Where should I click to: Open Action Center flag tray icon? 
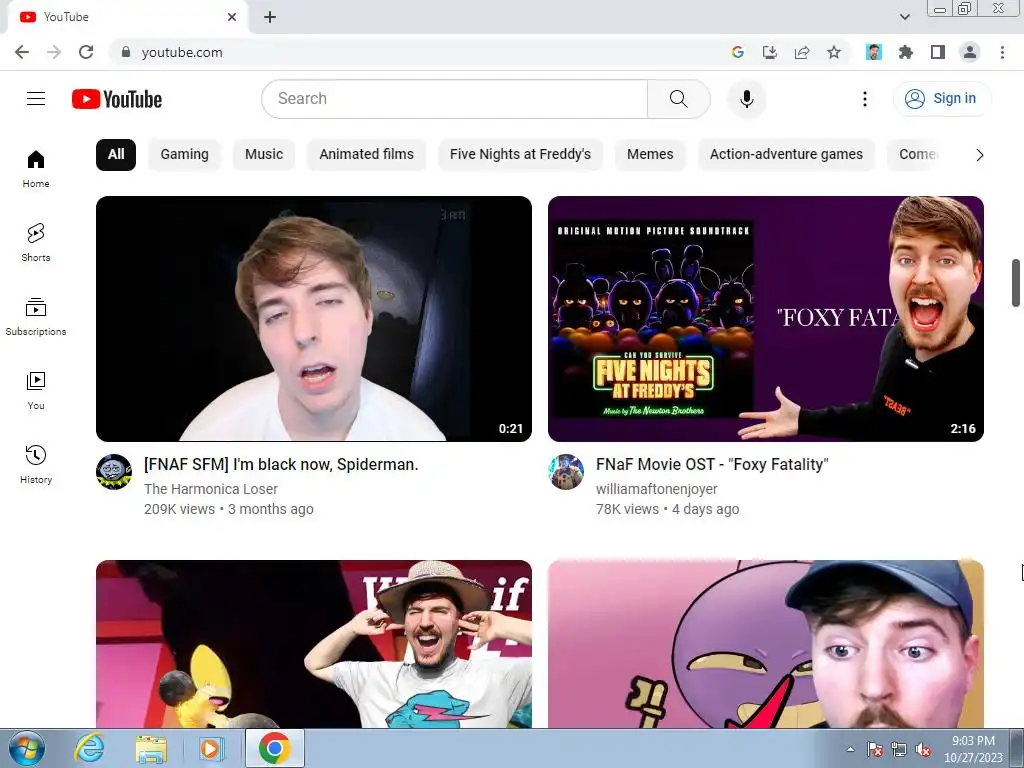coord(875,750)
